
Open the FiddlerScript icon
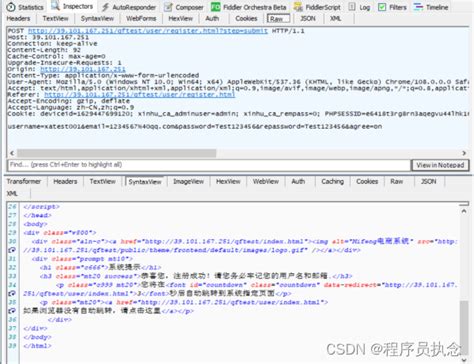[298, 7]
